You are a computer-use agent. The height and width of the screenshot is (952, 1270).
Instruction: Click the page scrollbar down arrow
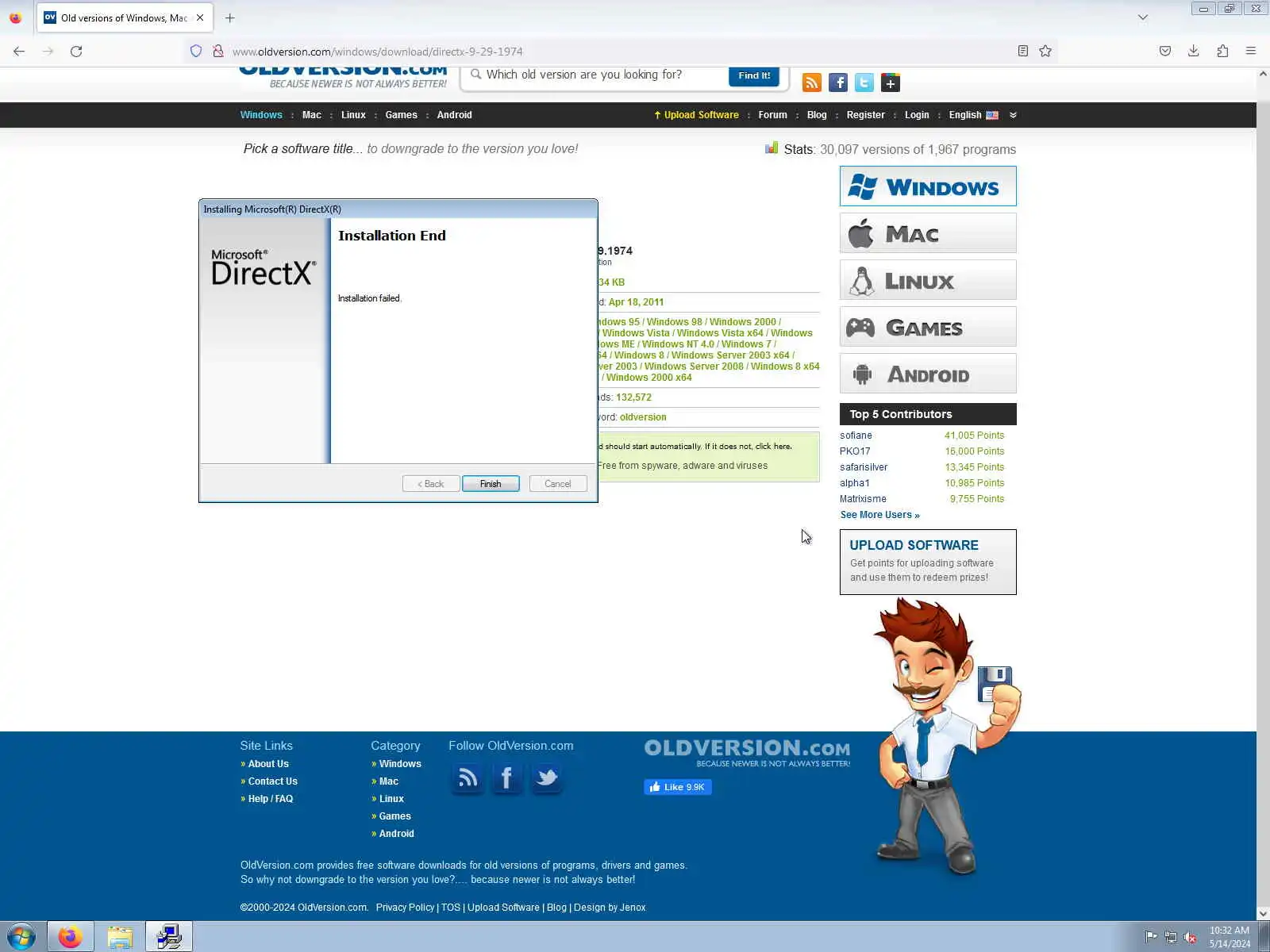click(x=1263, y=913)
